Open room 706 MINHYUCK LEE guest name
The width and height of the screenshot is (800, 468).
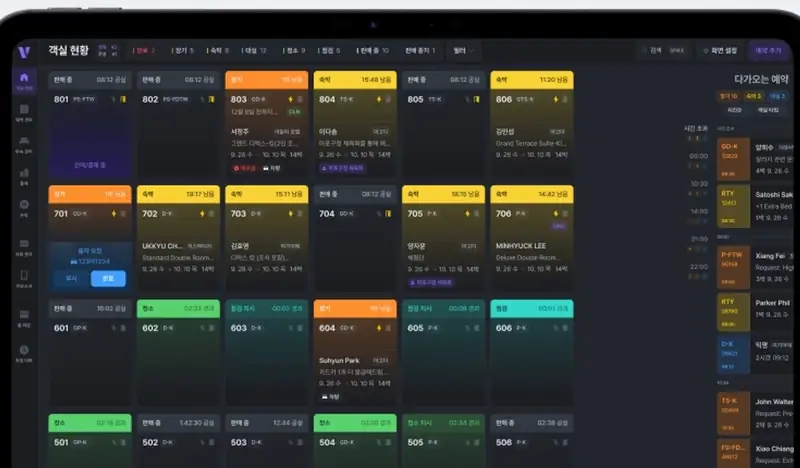click(x=520, y=246)
